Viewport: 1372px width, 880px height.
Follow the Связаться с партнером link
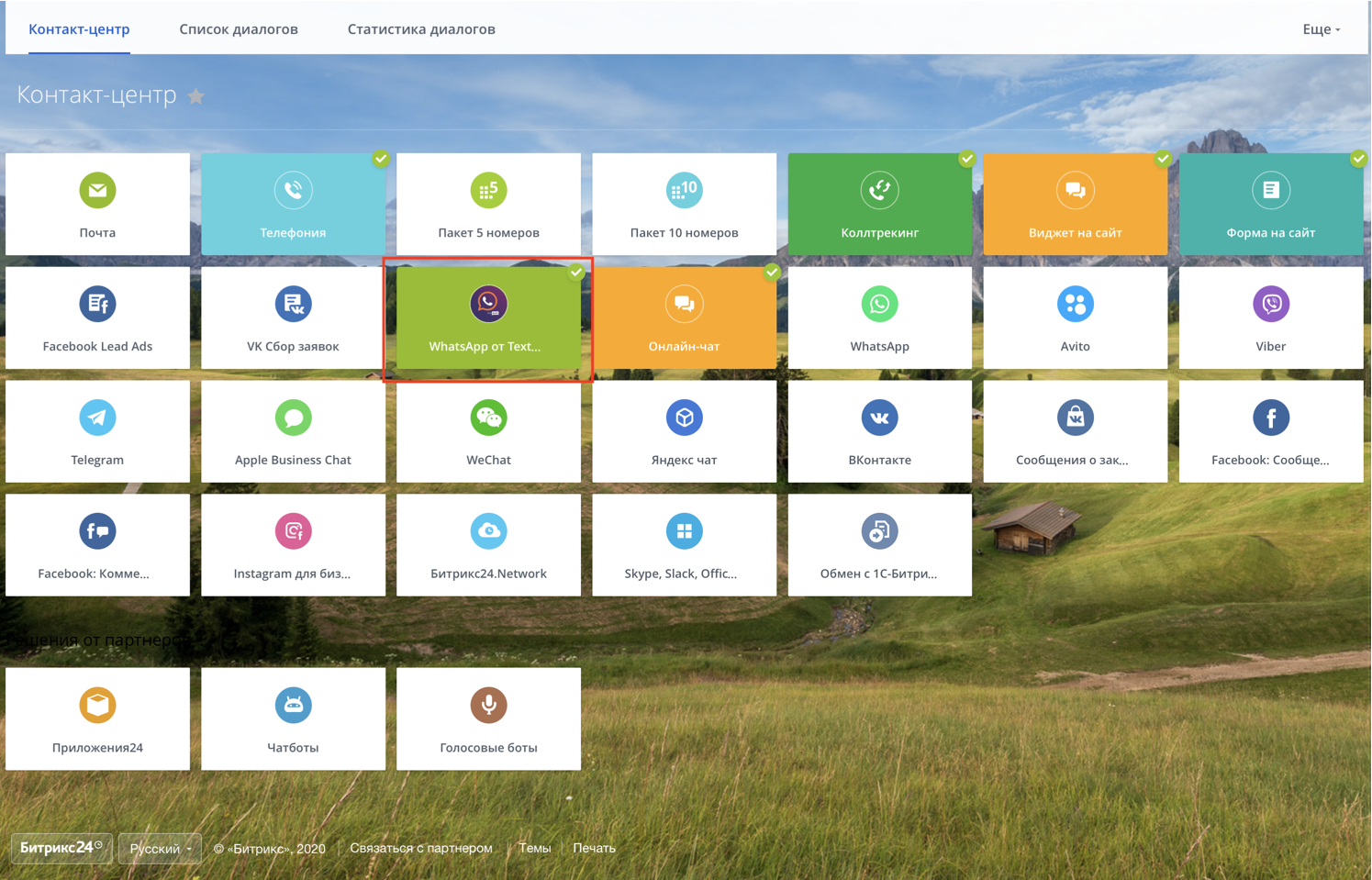[x=421, y=848]
